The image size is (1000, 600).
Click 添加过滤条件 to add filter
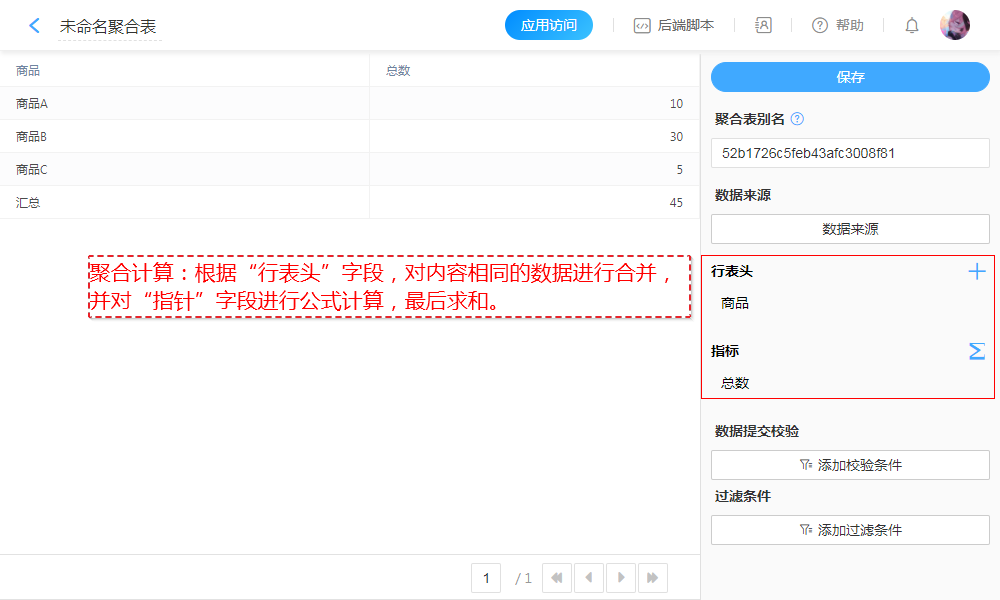850,530
